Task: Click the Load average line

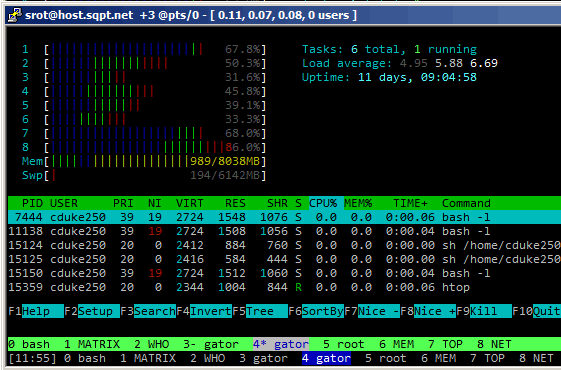Action: (400, 63)
